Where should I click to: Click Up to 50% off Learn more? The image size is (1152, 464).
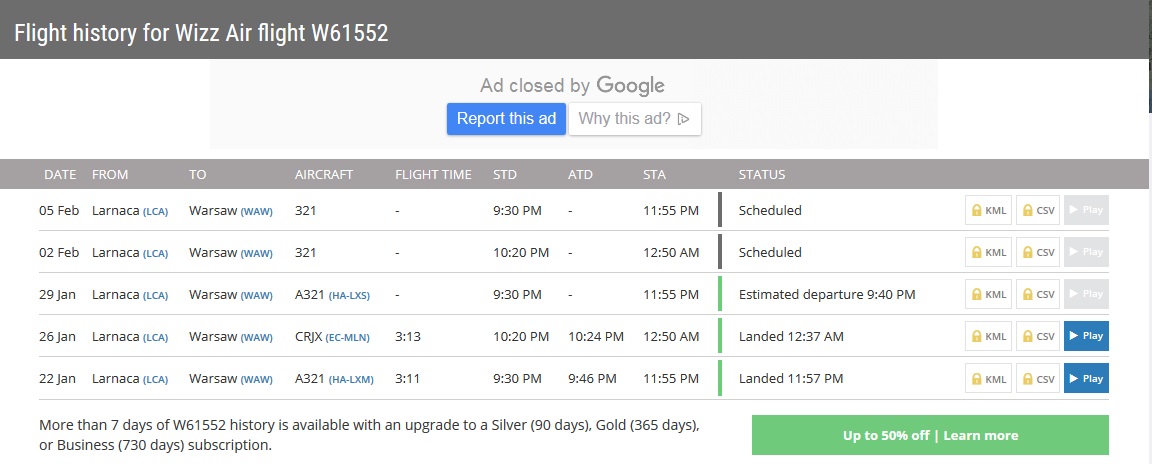(930, 435)
